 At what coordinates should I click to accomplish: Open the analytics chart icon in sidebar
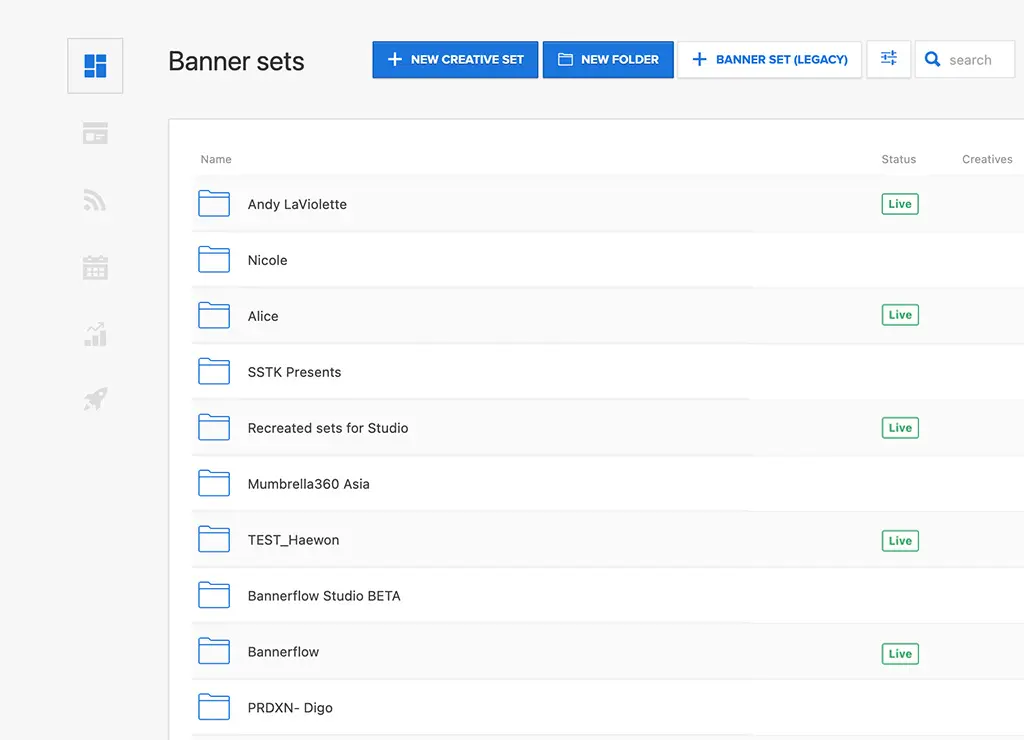(95, 334)
